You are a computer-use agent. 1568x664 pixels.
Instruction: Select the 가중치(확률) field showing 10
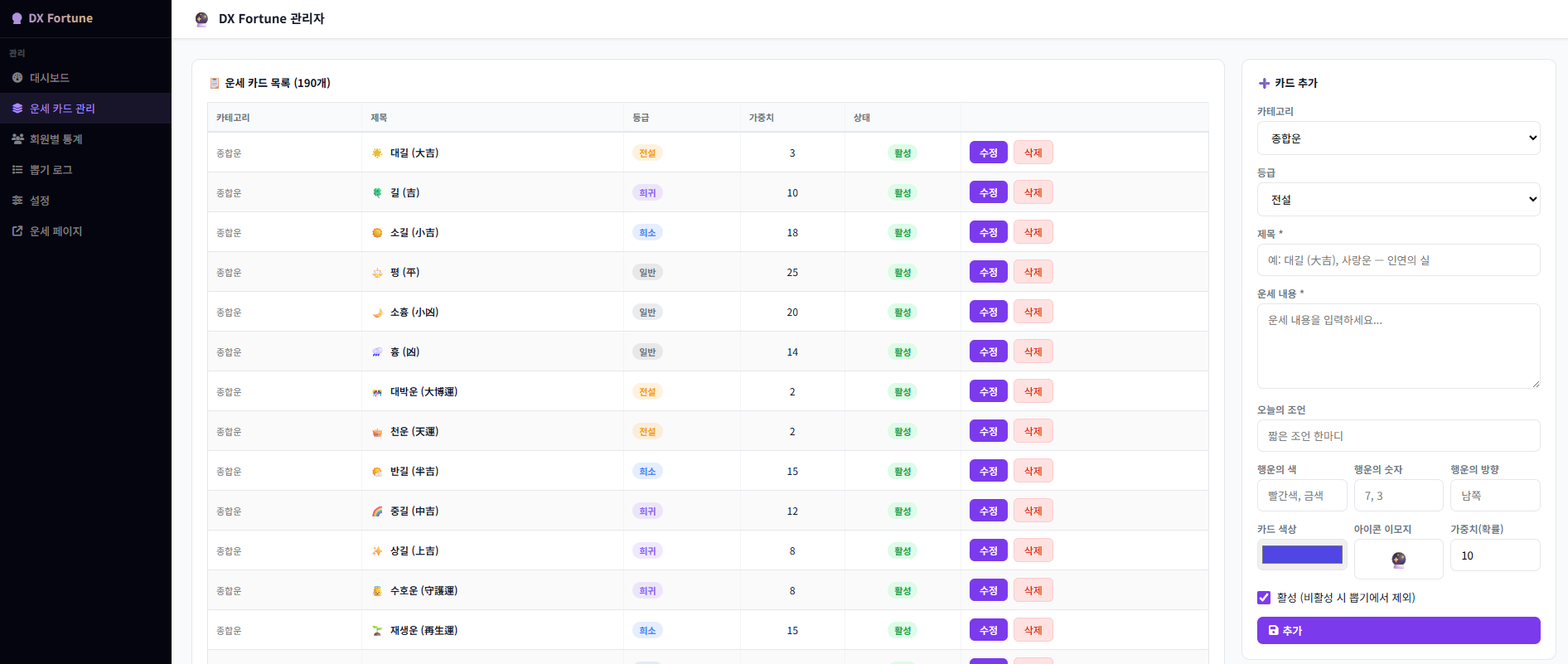[x=1495, y=555]
